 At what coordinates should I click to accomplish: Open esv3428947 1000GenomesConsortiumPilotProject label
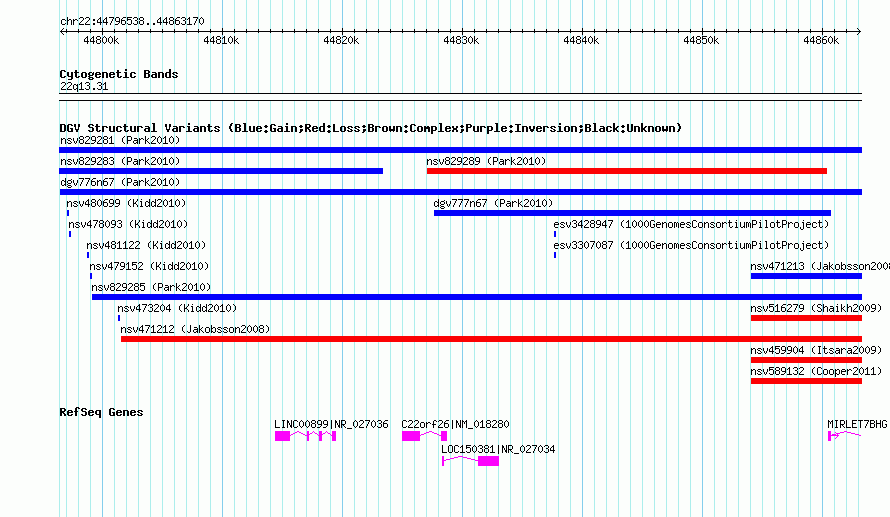click(x=691, y=224)
